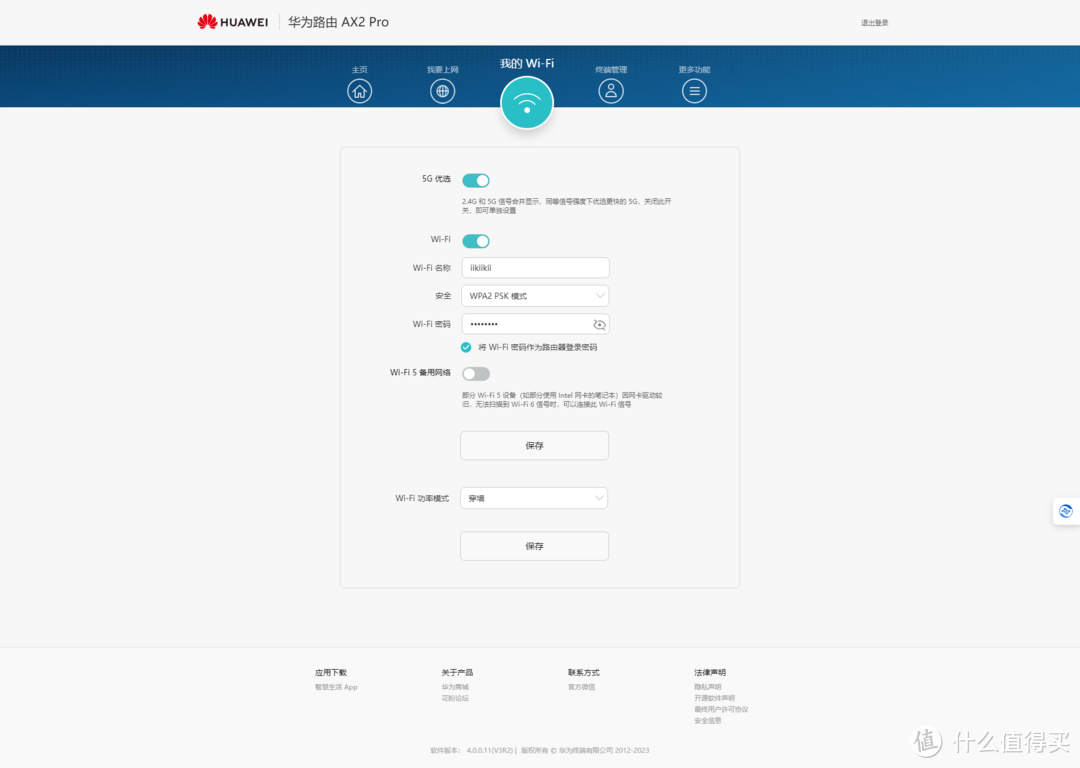Click the Wi-Fi 5 设备 explanation text
This screenshot has width=1080, height=768.
(x=562, y=400)
